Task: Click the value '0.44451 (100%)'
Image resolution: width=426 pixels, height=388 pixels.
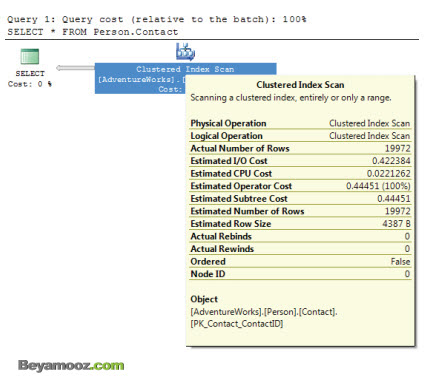Action: pos(378,186)
